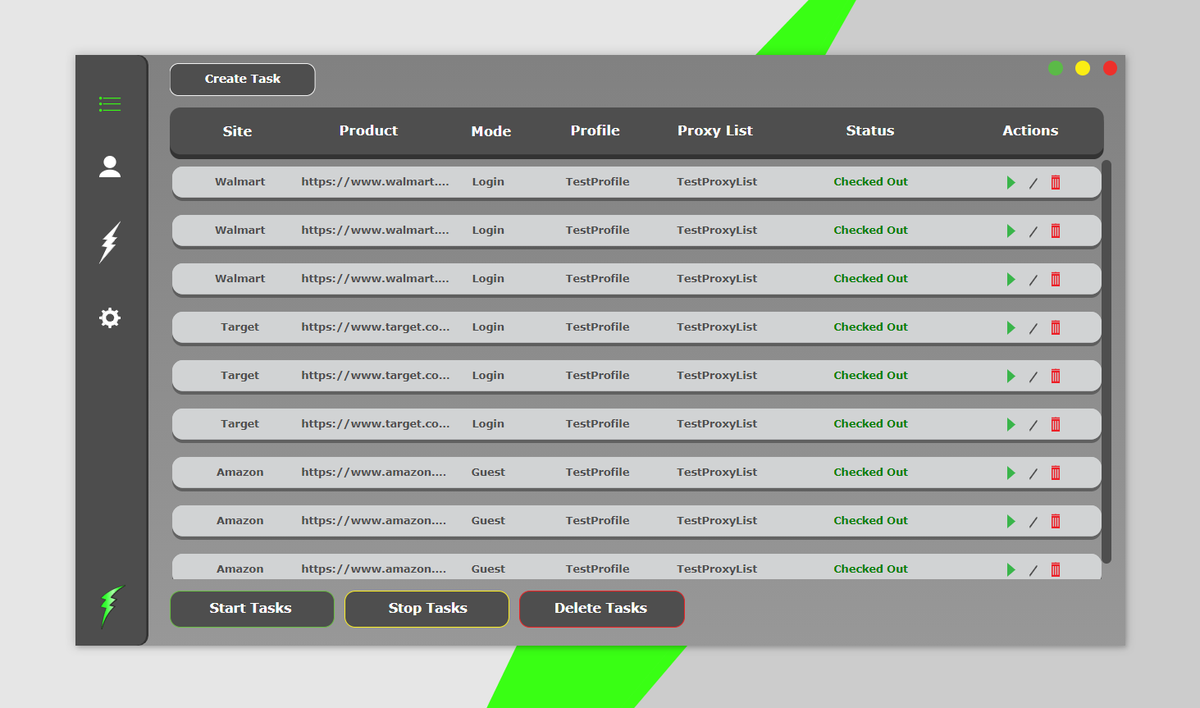Click the Create Task button

(242, 79)
